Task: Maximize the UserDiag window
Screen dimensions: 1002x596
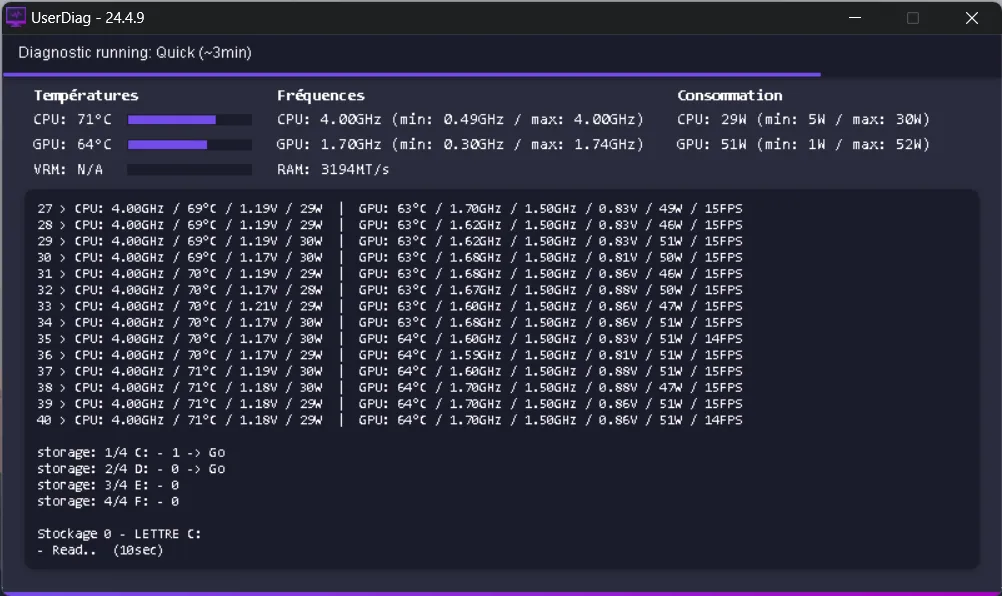Action: (x=912, y=18)
